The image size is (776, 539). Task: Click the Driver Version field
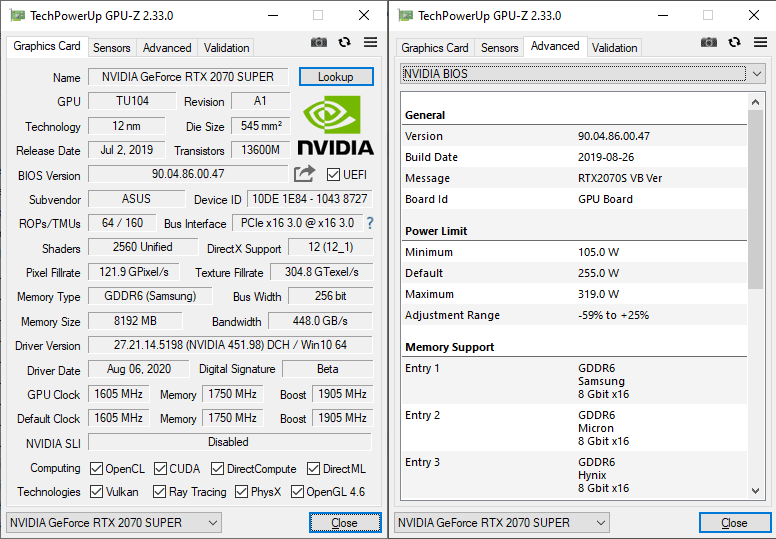pyautogui.click(x=230, y=344)
